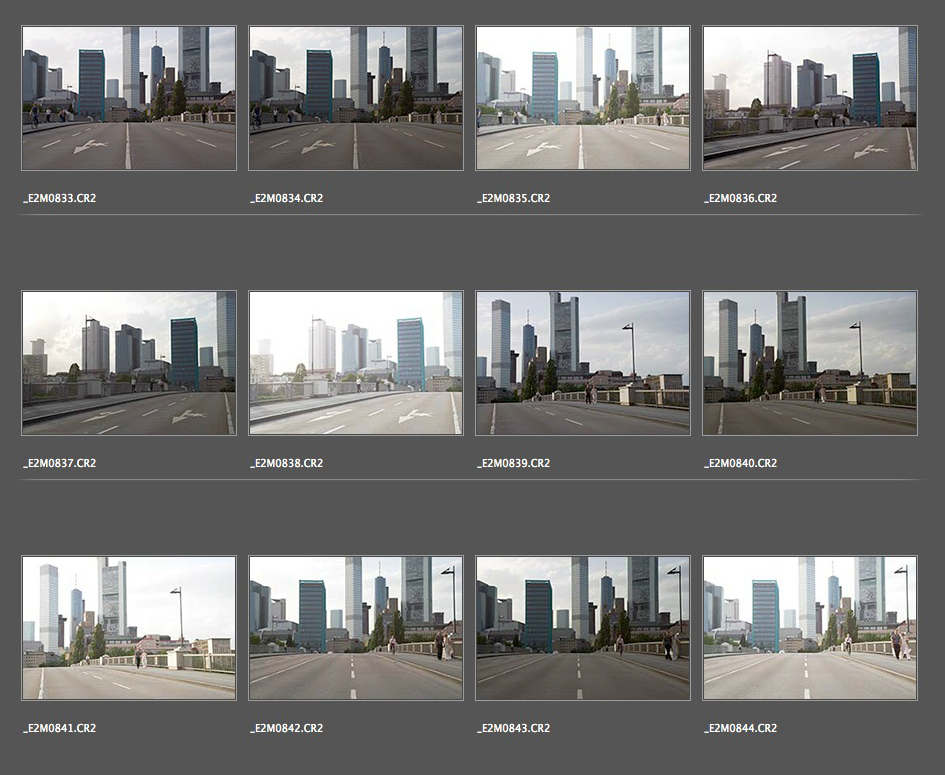Viewport: 945px width, 775px height.
Task: Click the _E2M0844.CR2 filename label
Action: point(740,728)
